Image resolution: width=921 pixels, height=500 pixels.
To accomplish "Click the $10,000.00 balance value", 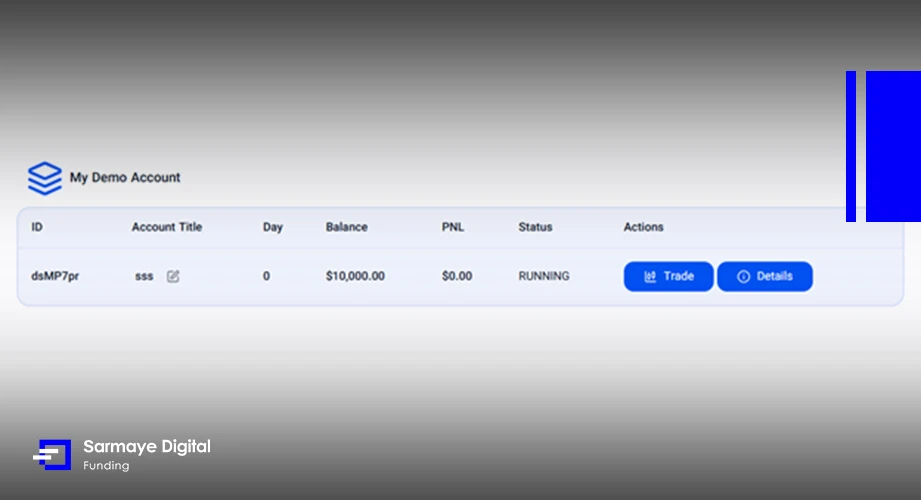I will pyautogui.click(x=355, y=276).
